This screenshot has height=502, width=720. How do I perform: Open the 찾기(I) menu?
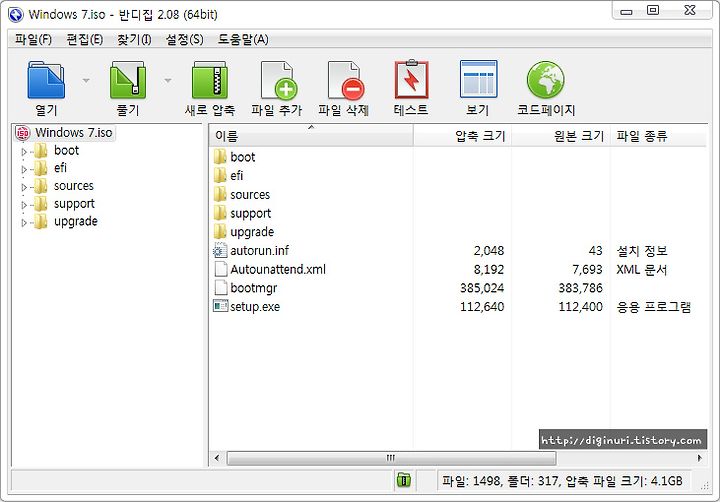click(134, 39)
